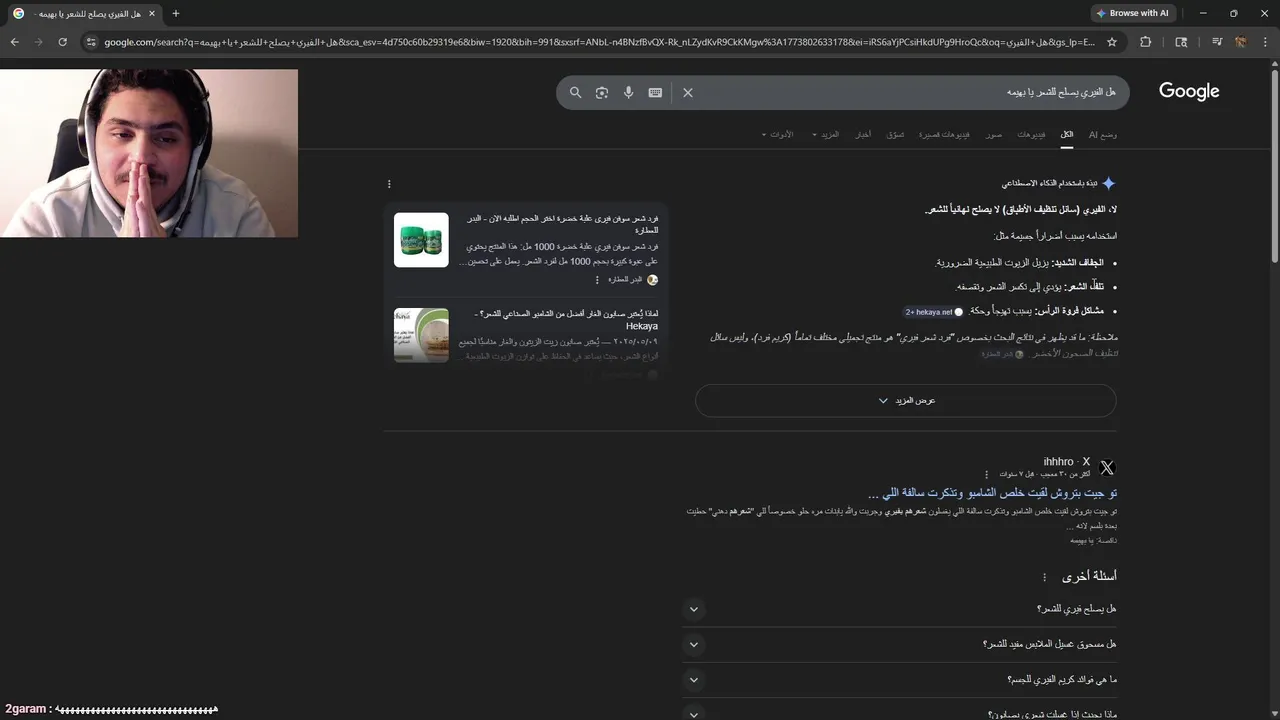Clear the search query with the X icon

point(688,92)
